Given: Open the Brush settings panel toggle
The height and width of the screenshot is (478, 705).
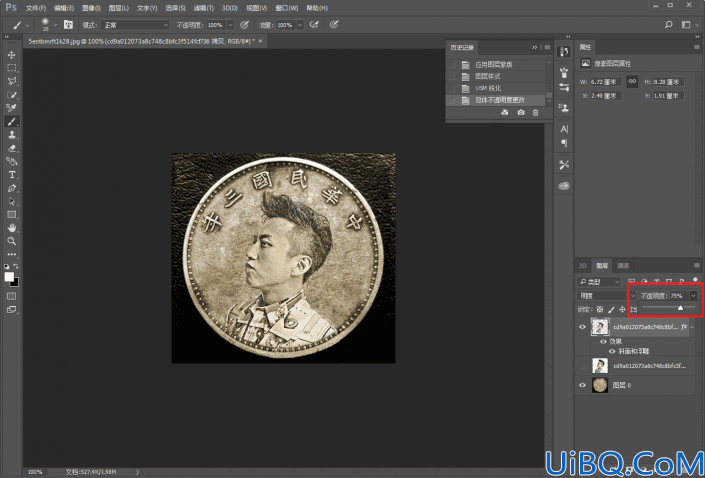Looking at the screenshot, I should pyautogui.click(x=68, y=25).
